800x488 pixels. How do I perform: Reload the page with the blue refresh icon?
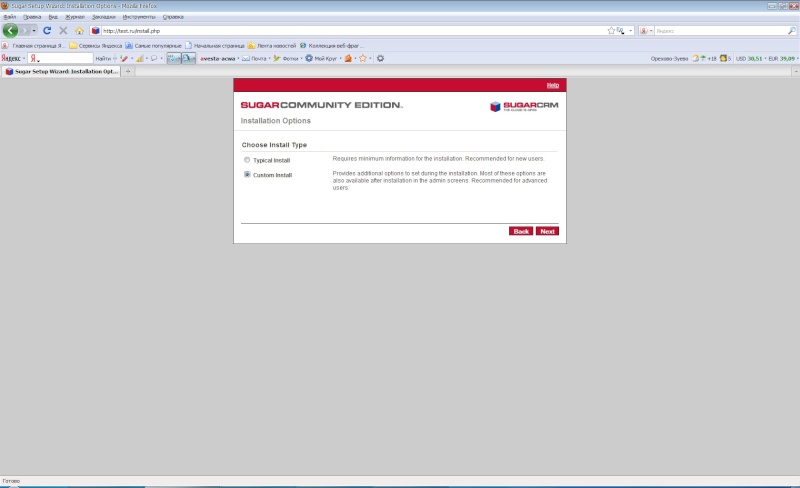tap(47, 31)
